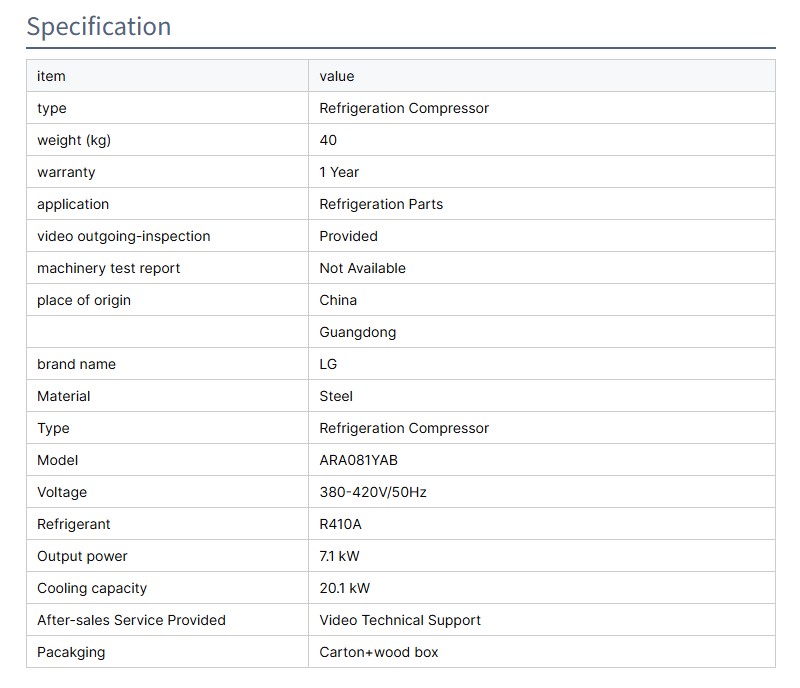Select the Refrigeration Compressor type value
Screen dimensions: 800x688
point(404,108)
